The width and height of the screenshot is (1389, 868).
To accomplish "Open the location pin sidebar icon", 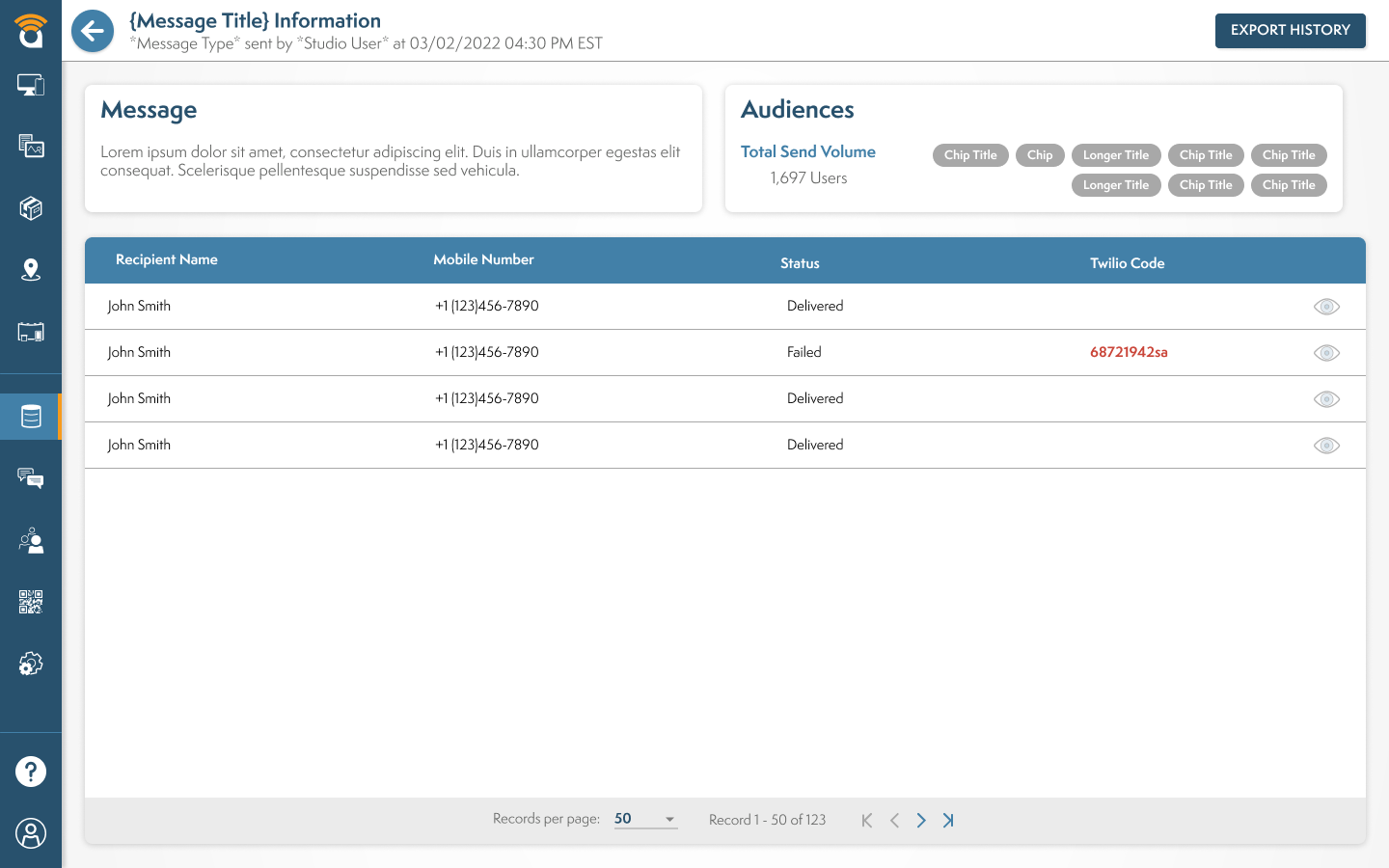I will pyautogui.click(x=31, y=270).
